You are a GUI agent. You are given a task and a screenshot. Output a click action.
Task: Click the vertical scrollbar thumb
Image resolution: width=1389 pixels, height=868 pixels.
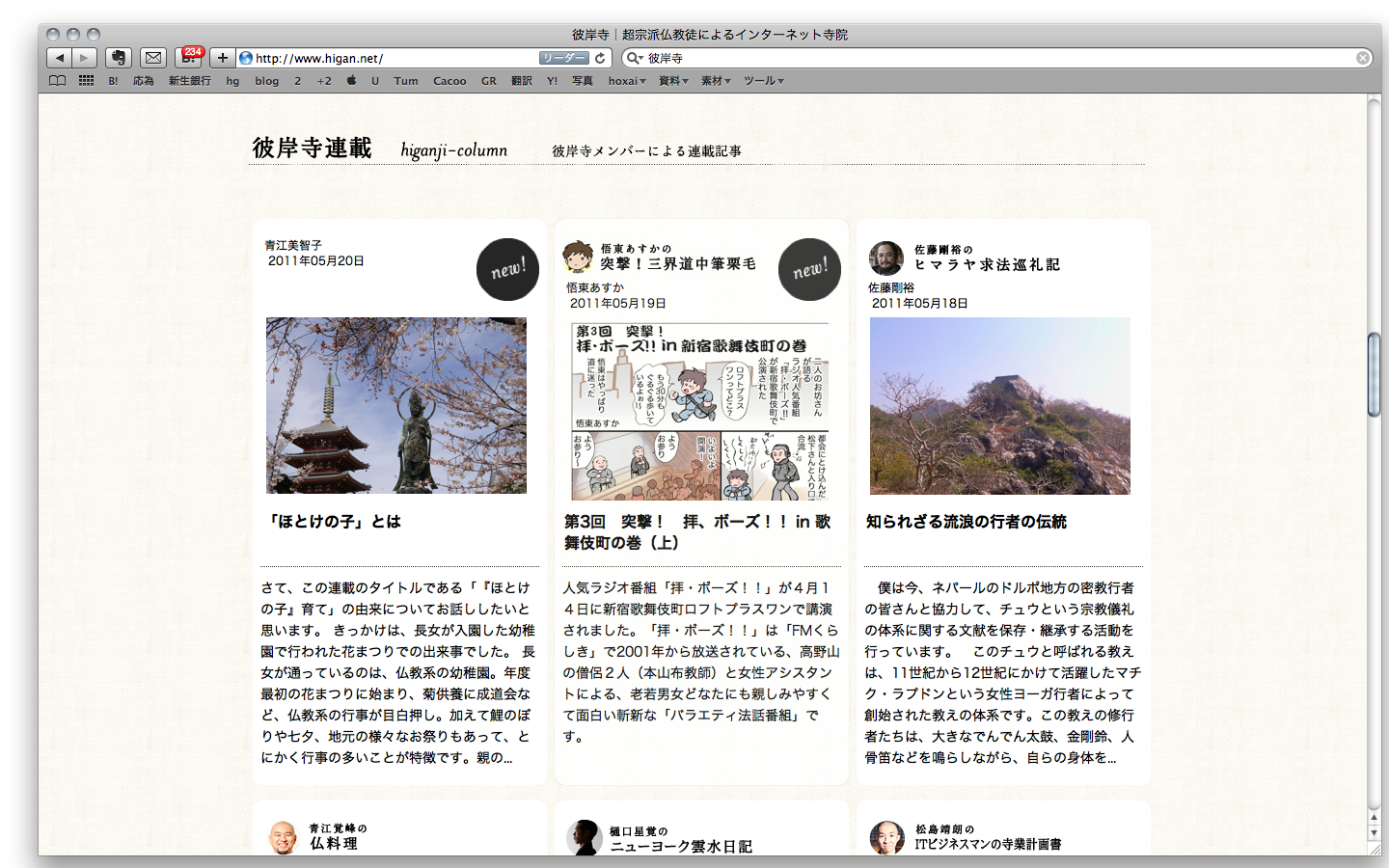(x=1374, y=374)
